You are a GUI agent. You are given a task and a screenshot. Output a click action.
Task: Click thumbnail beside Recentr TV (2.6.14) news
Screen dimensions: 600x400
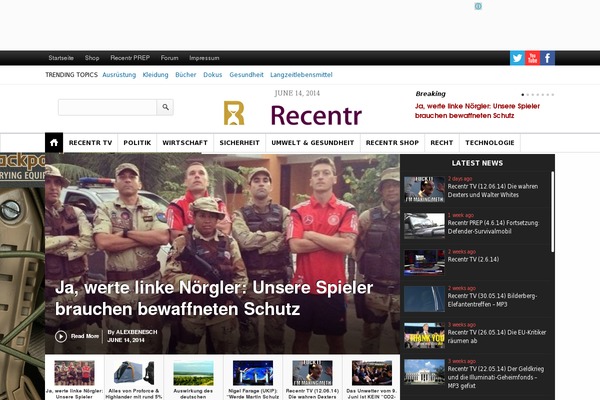click(x=424, y=263)
